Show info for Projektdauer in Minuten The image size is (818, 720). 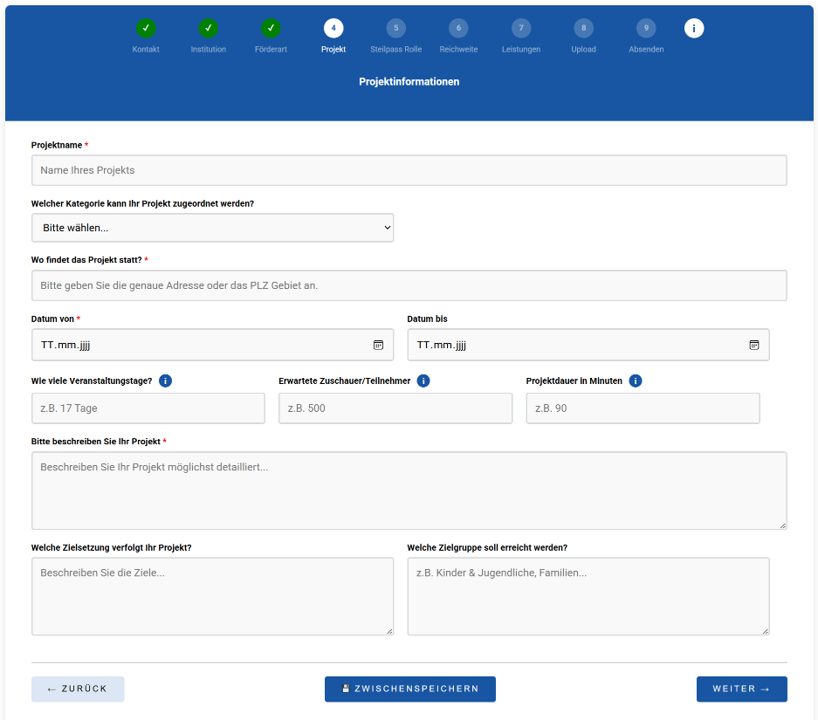635,381
